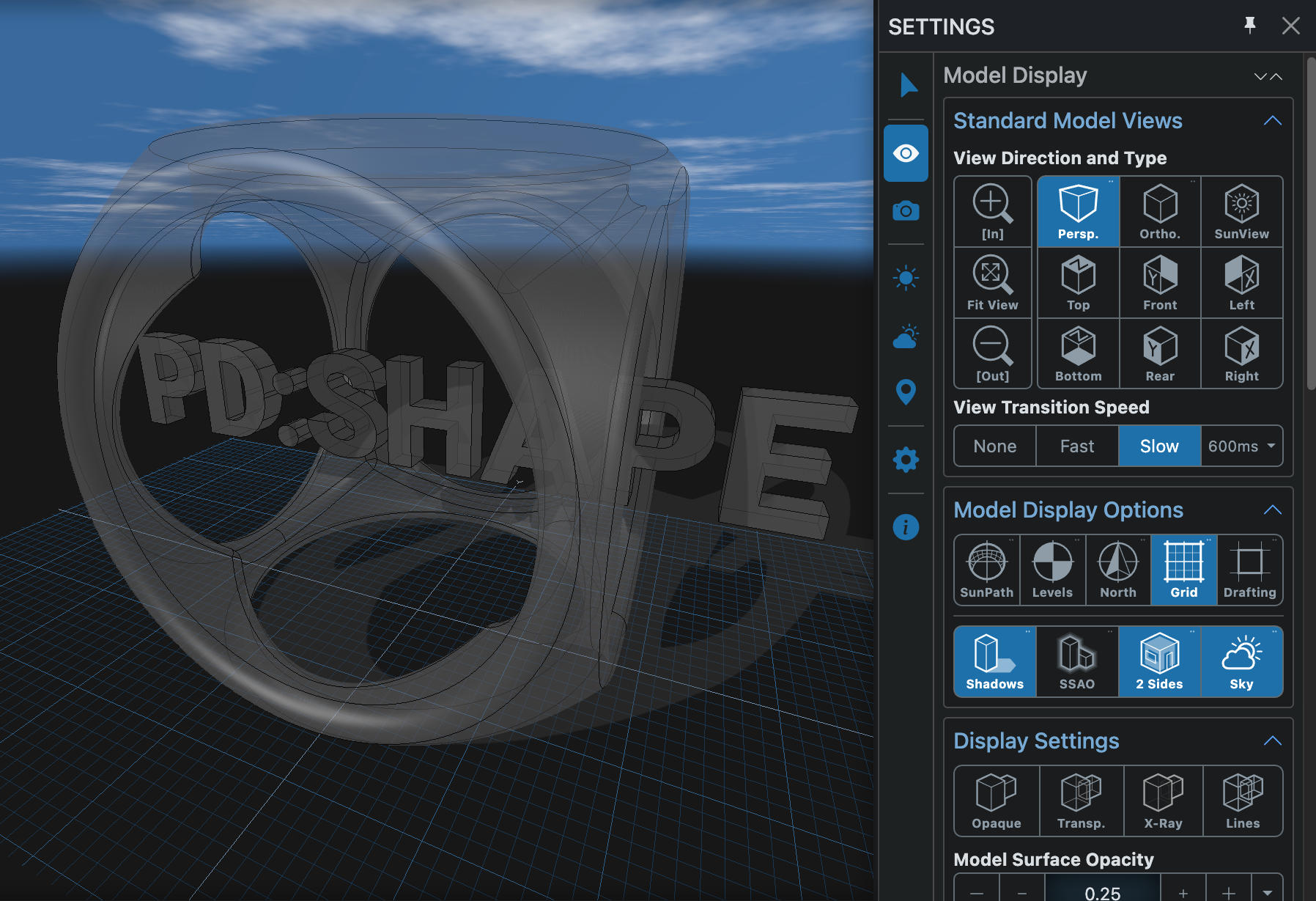Toggle the Shadows display option

(x=994, y=661)
